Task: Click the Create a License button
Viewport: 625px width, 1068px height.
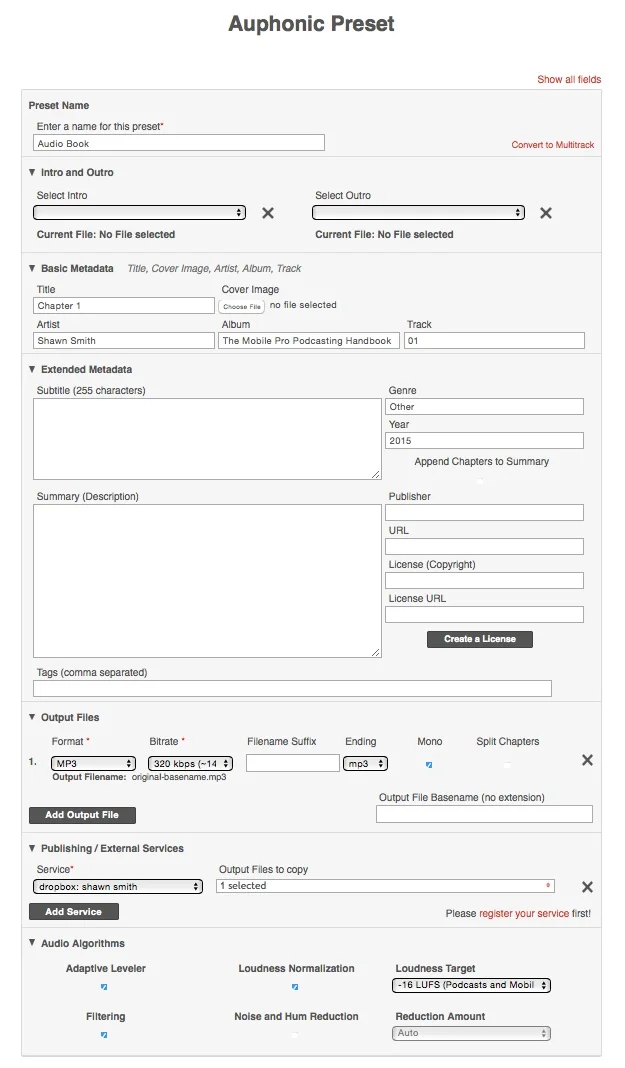Action: (x=480, y=639)
